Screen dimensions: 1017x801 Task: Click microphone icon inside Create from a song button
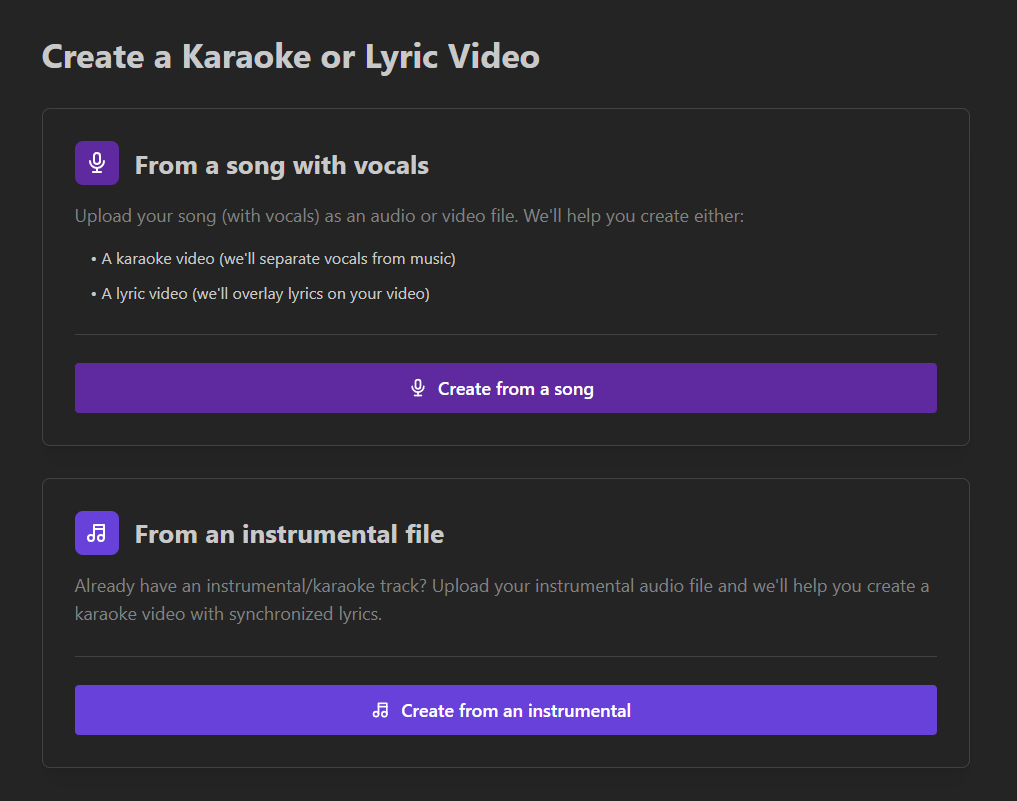[x=418, y=388]
